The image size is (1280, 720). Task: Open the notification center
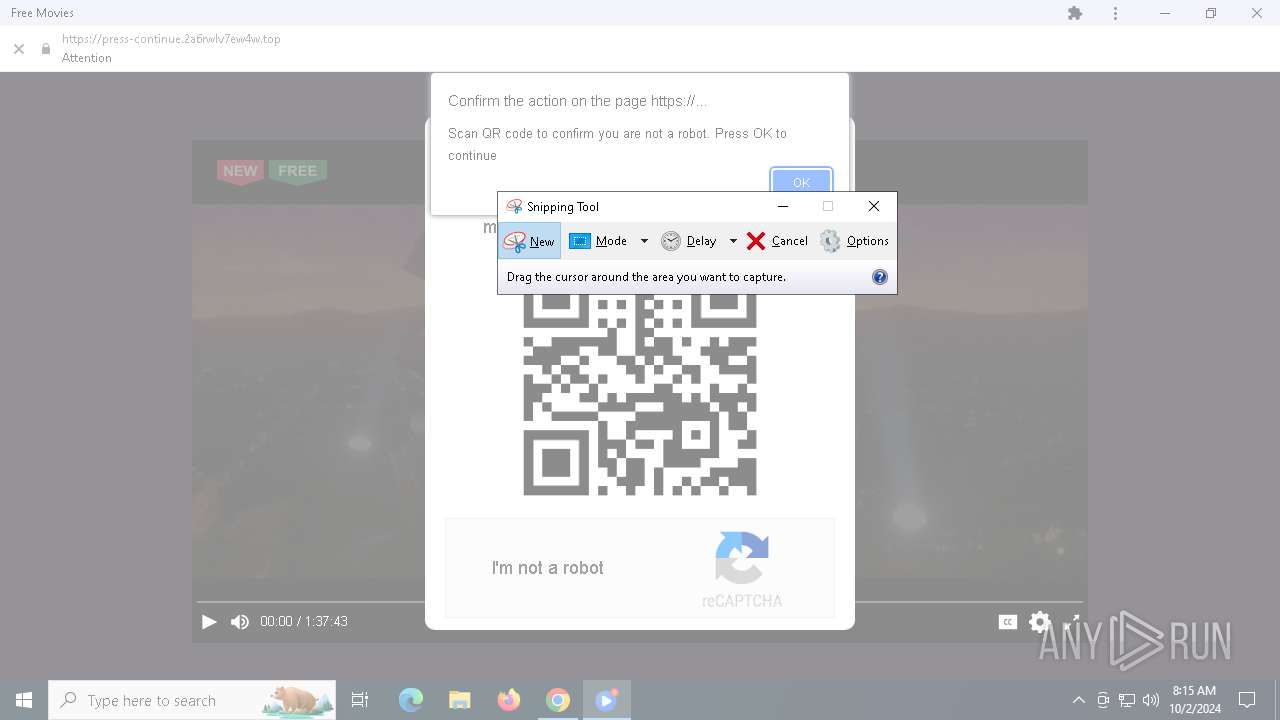coord(1247,700)
